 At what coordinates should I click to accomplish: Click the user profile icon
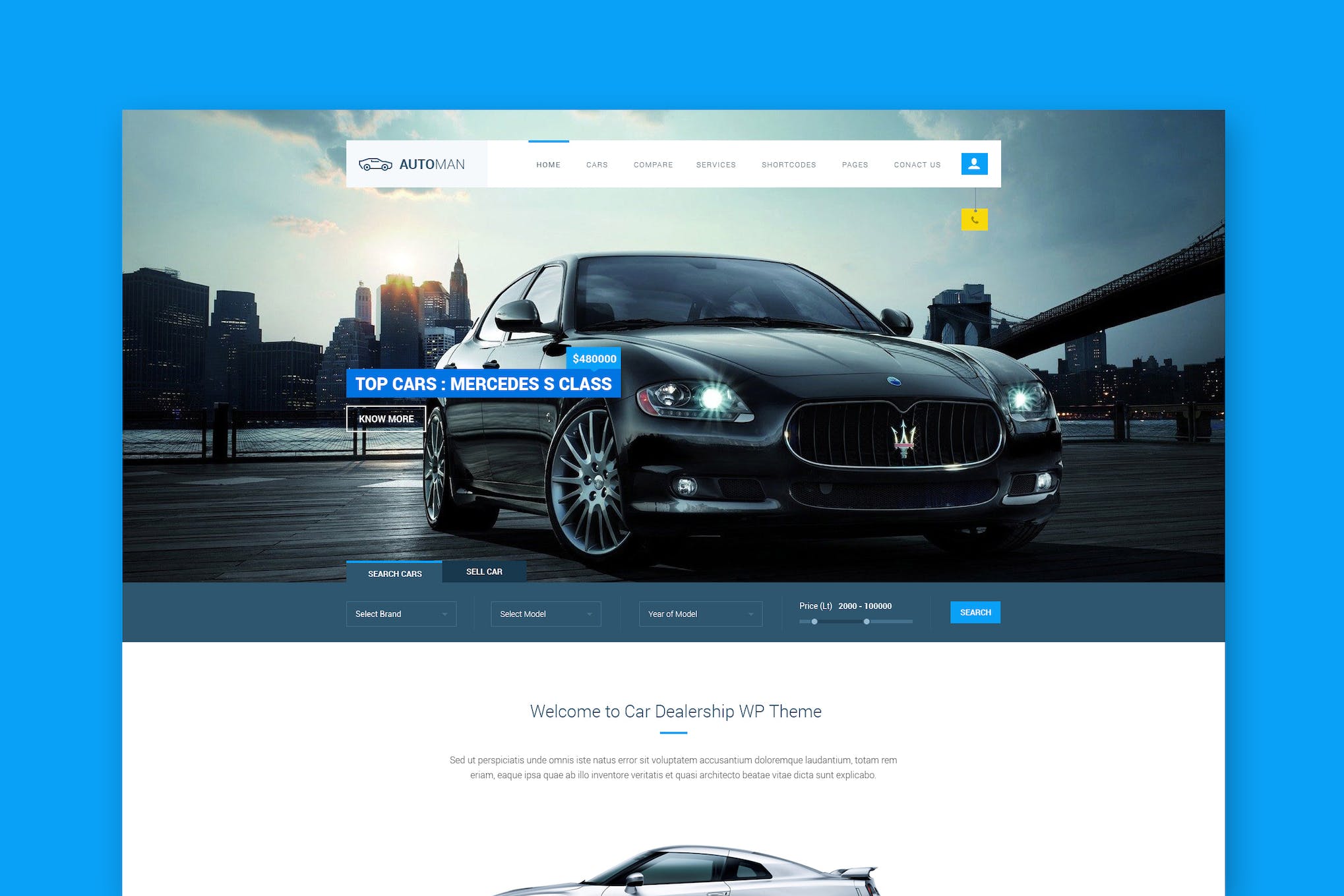975,163
